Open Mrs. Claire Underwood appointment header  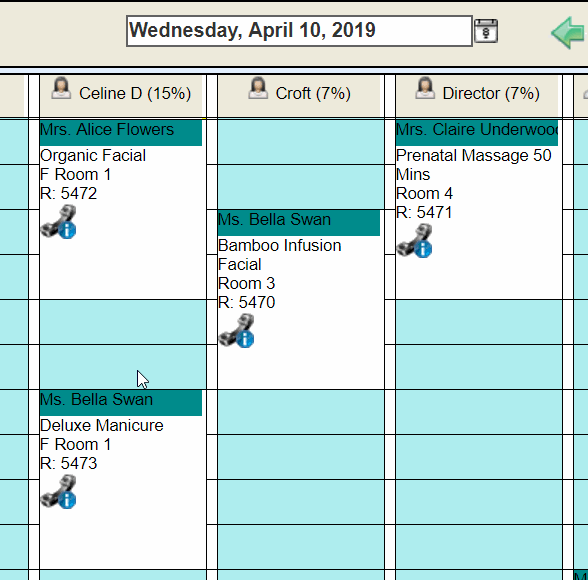tap(477, 133)
